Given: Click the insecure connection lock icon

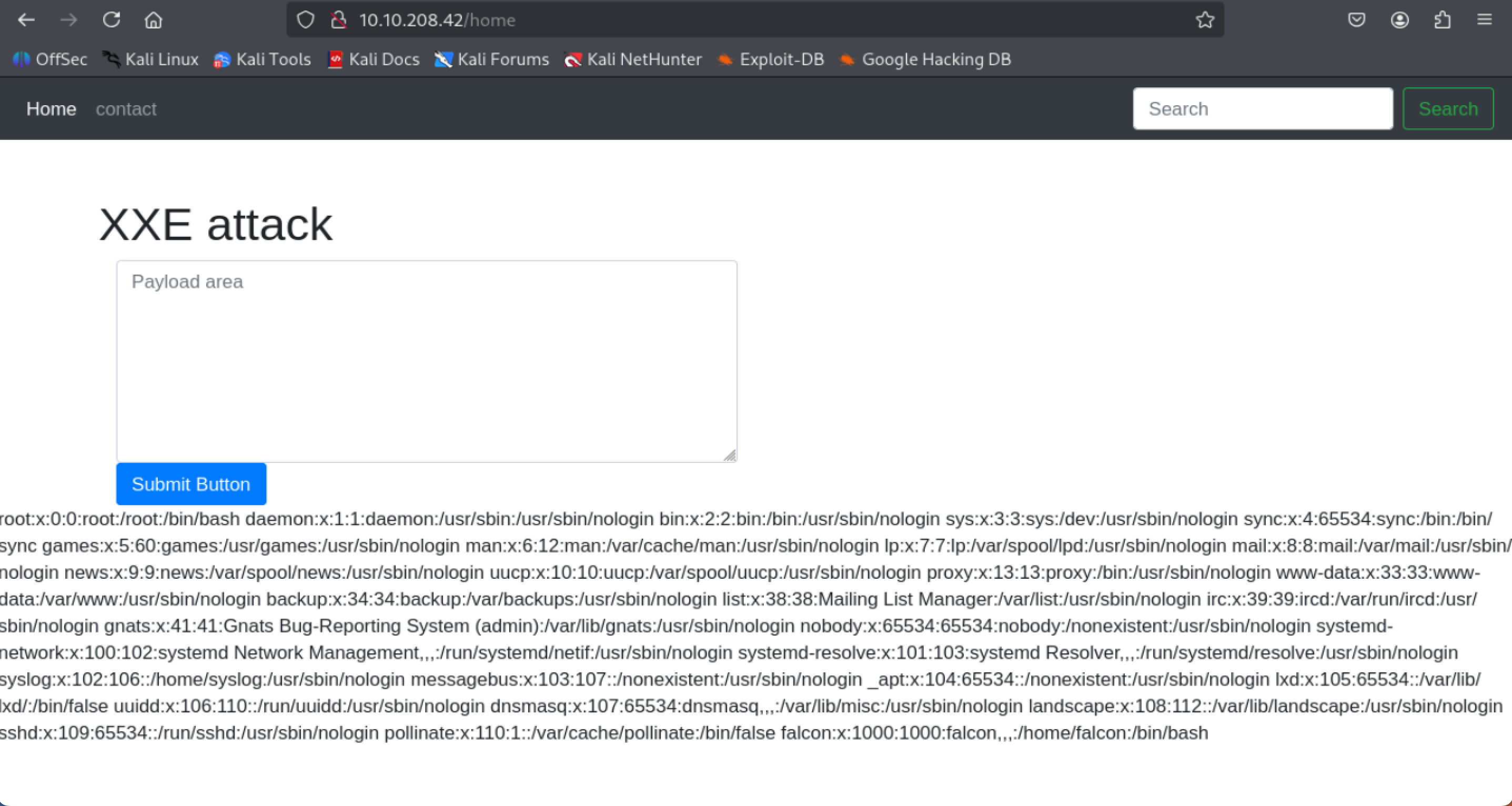Looking at the screenshot, I should tap(338, 20).
